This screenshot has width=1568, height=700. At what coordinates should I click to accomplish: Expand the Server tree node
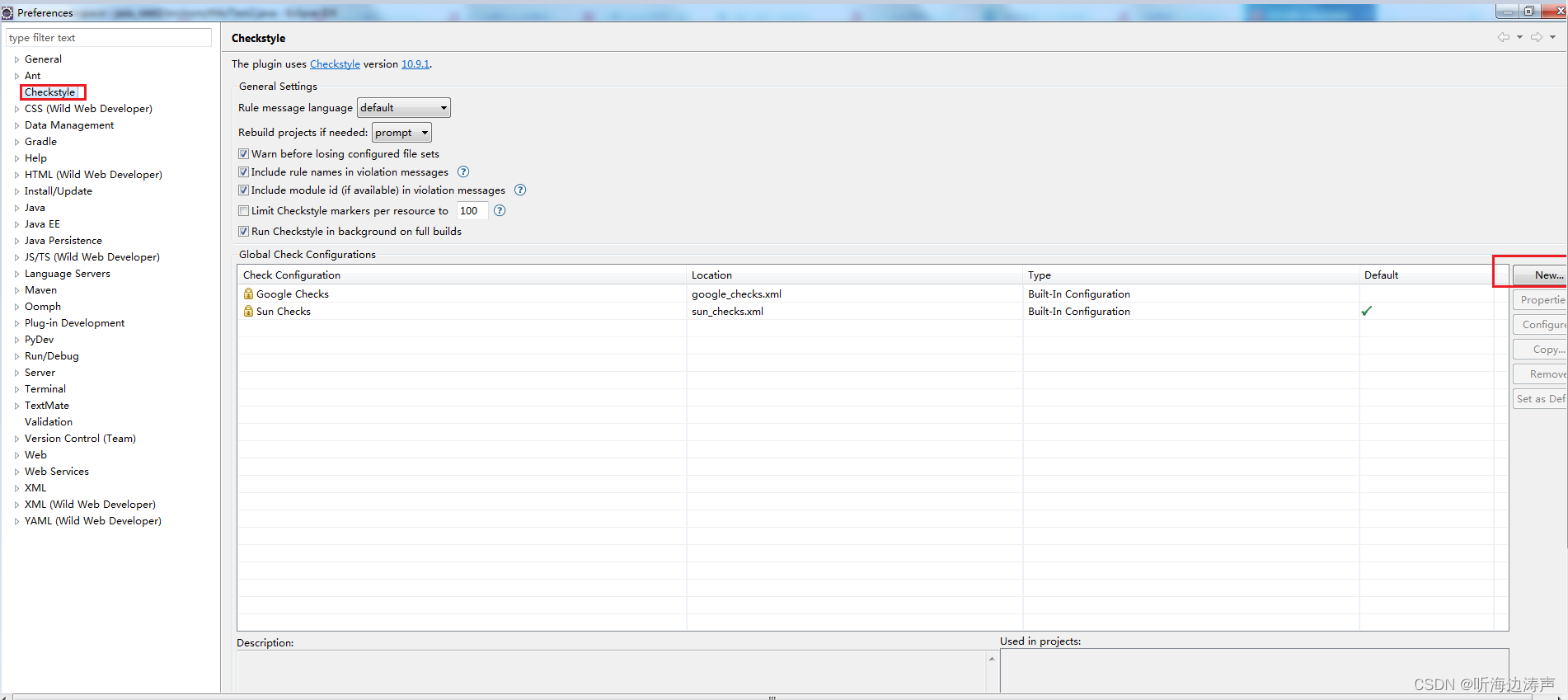[16, 373]
